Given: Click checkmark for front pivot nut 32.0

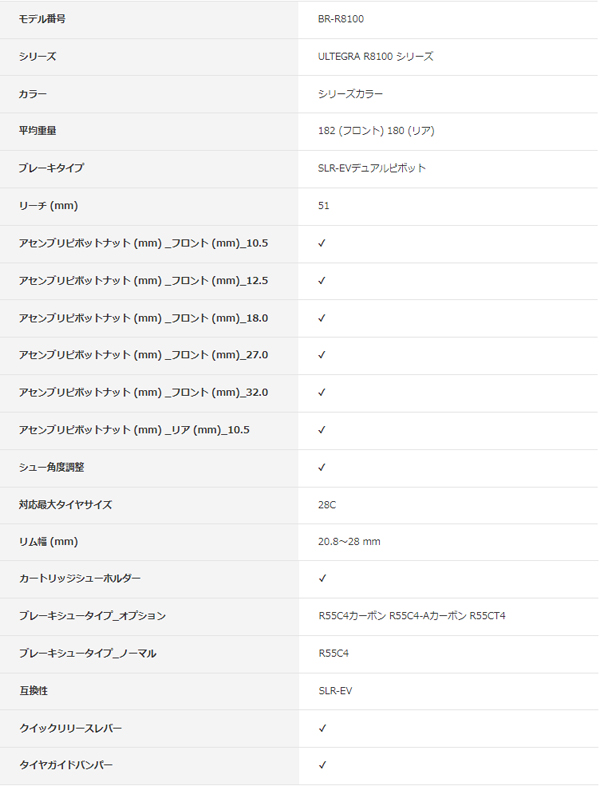Looking at the screenshot, I should [322, 392].
